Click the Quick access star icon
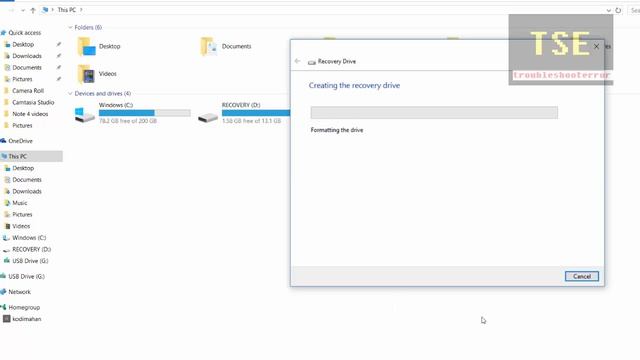Viewport: 640px width, 360px height. click(4, 33)
